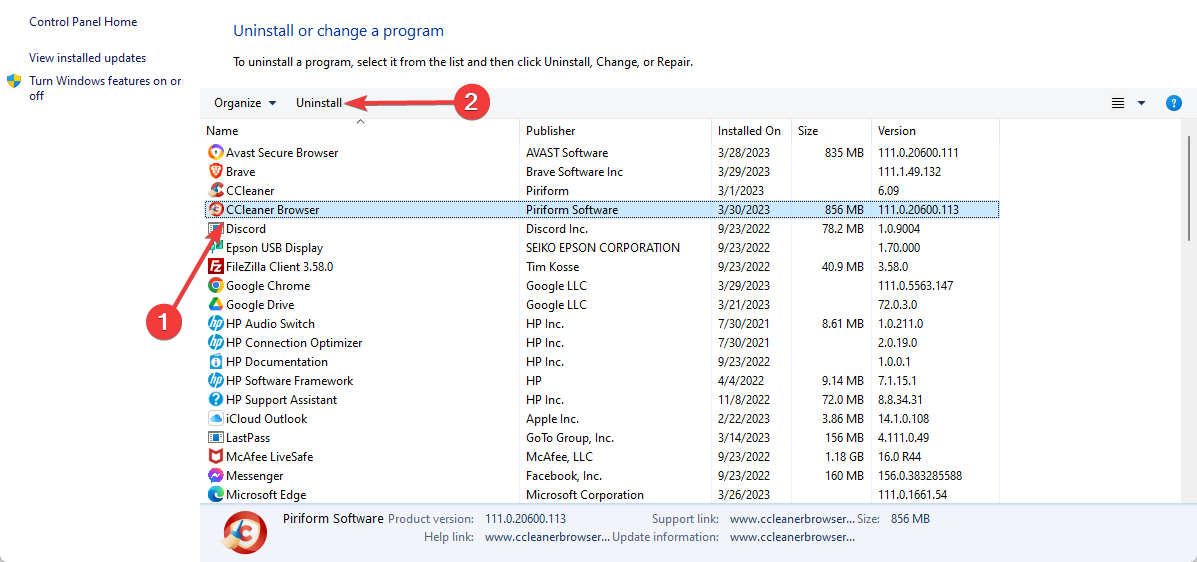This screenshot has height=562, width=1197.
Task: Expand the view options dropdown arrow
Action: pos(1142,103)
